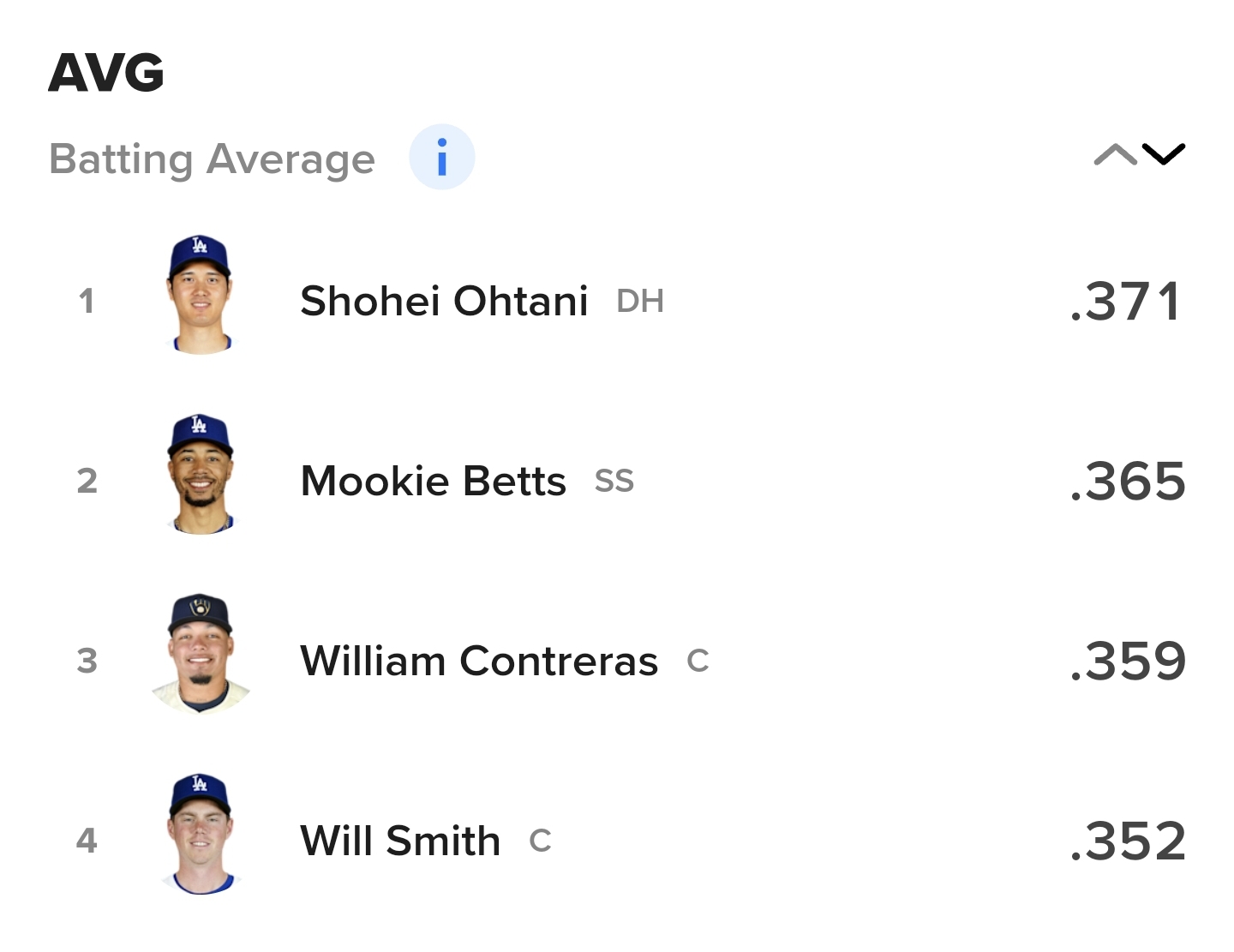Select Ohtani's .371 average value
Screen dimensions: 1234x952
click(1127, 302)
